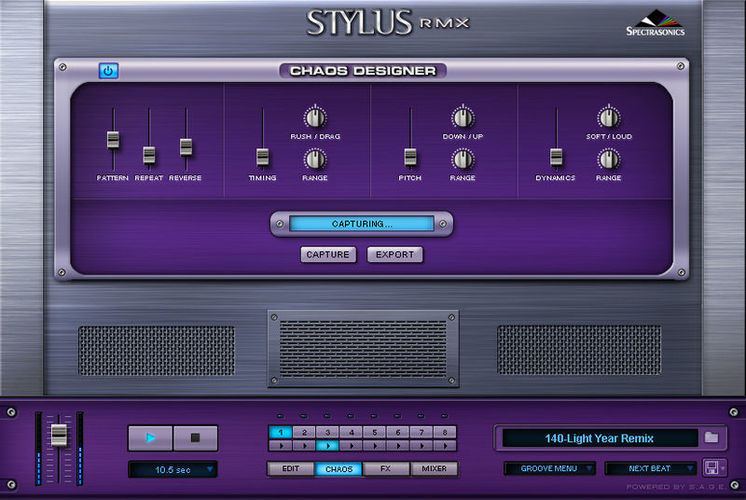The image size is (746, 500).
Task: Click the Timing Range knob
Action: [315, 159]
